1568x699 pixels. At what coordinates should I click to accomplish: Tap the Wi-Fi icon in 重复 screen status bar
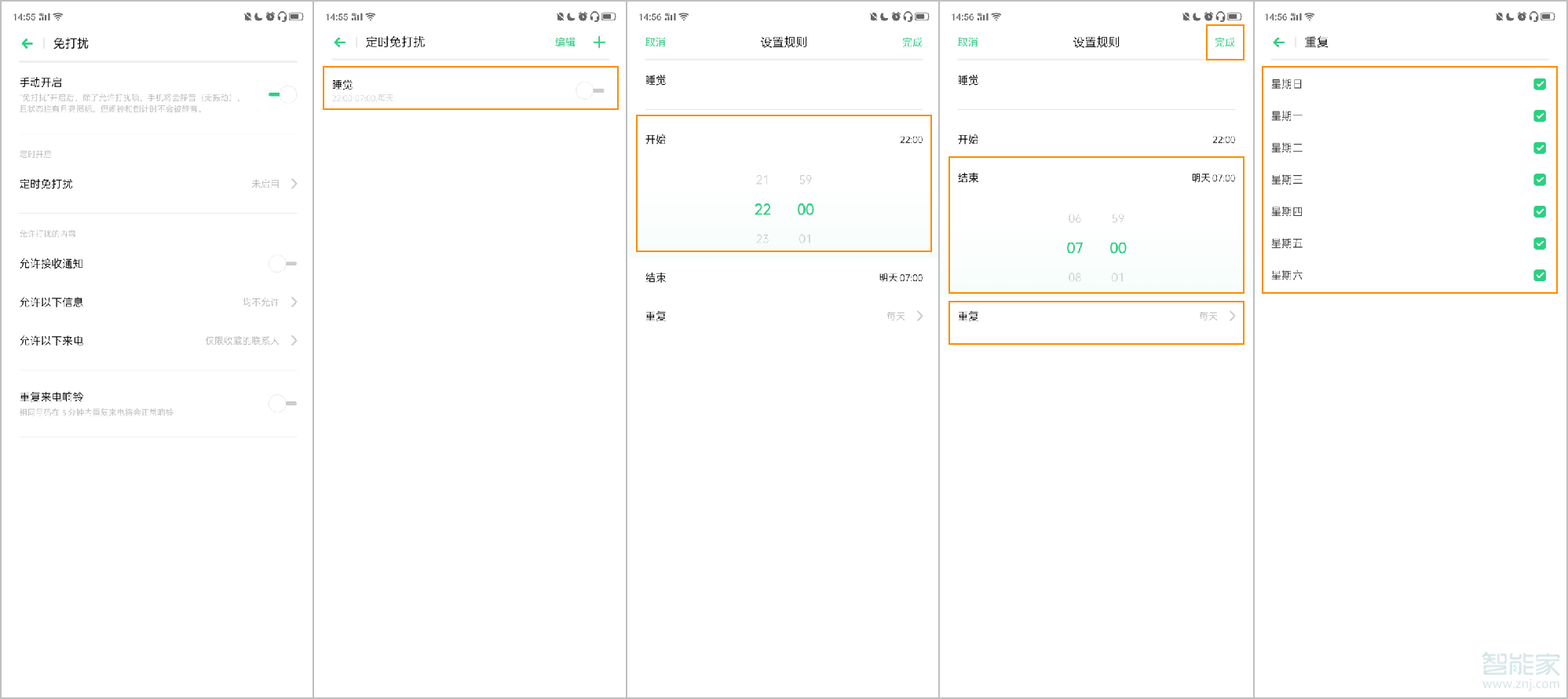click(x=1310, y=16)
